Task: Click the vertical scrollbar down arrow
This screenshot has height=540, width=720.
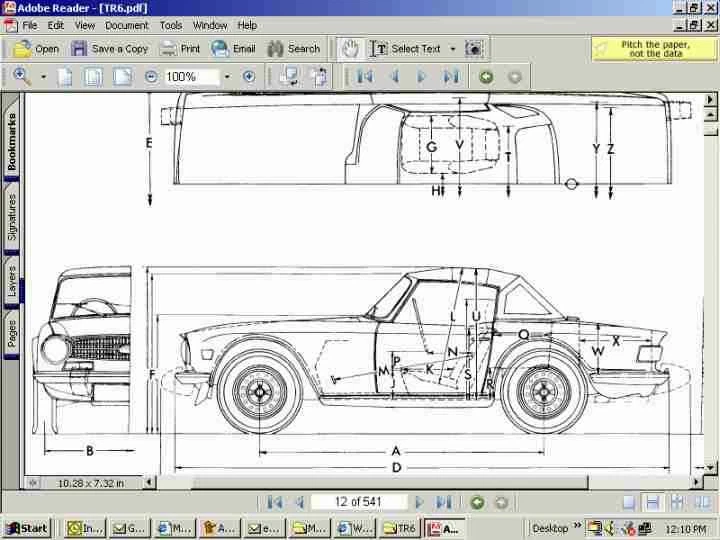Action: click(711, 466)
